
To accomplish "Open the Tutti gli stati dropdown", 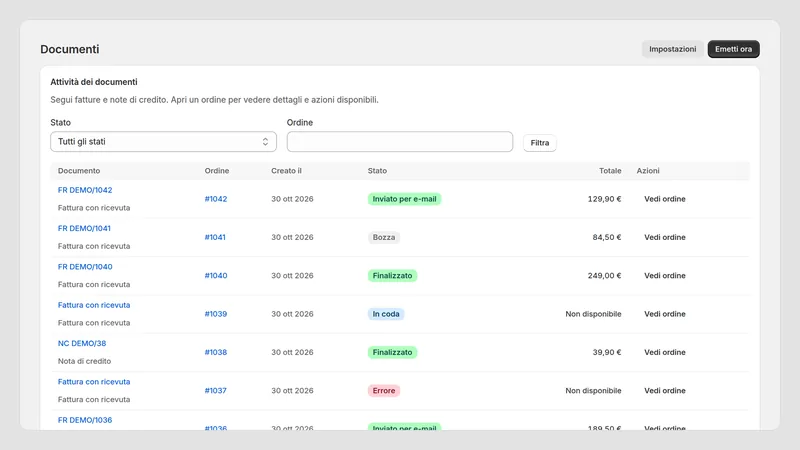I will click(x=163, y=142).
